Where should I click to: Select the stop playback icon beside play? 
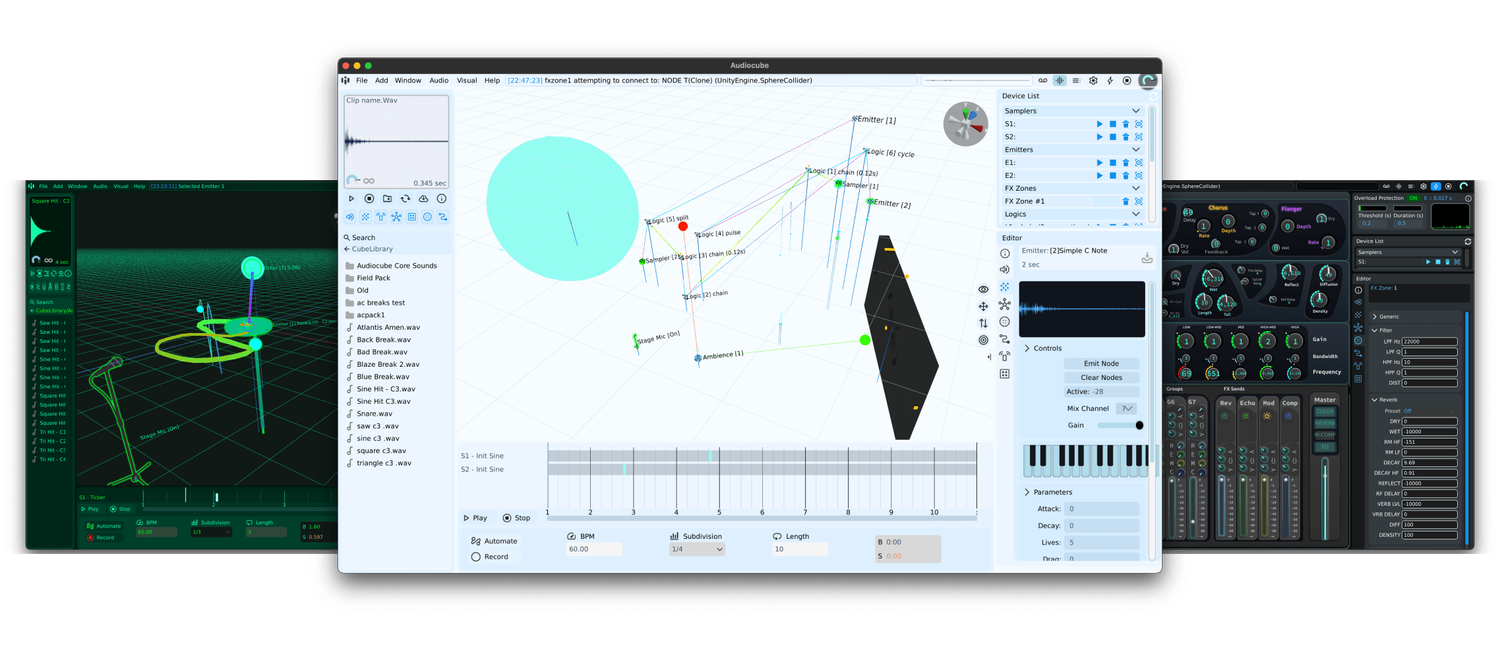click(x=367, y=198)
